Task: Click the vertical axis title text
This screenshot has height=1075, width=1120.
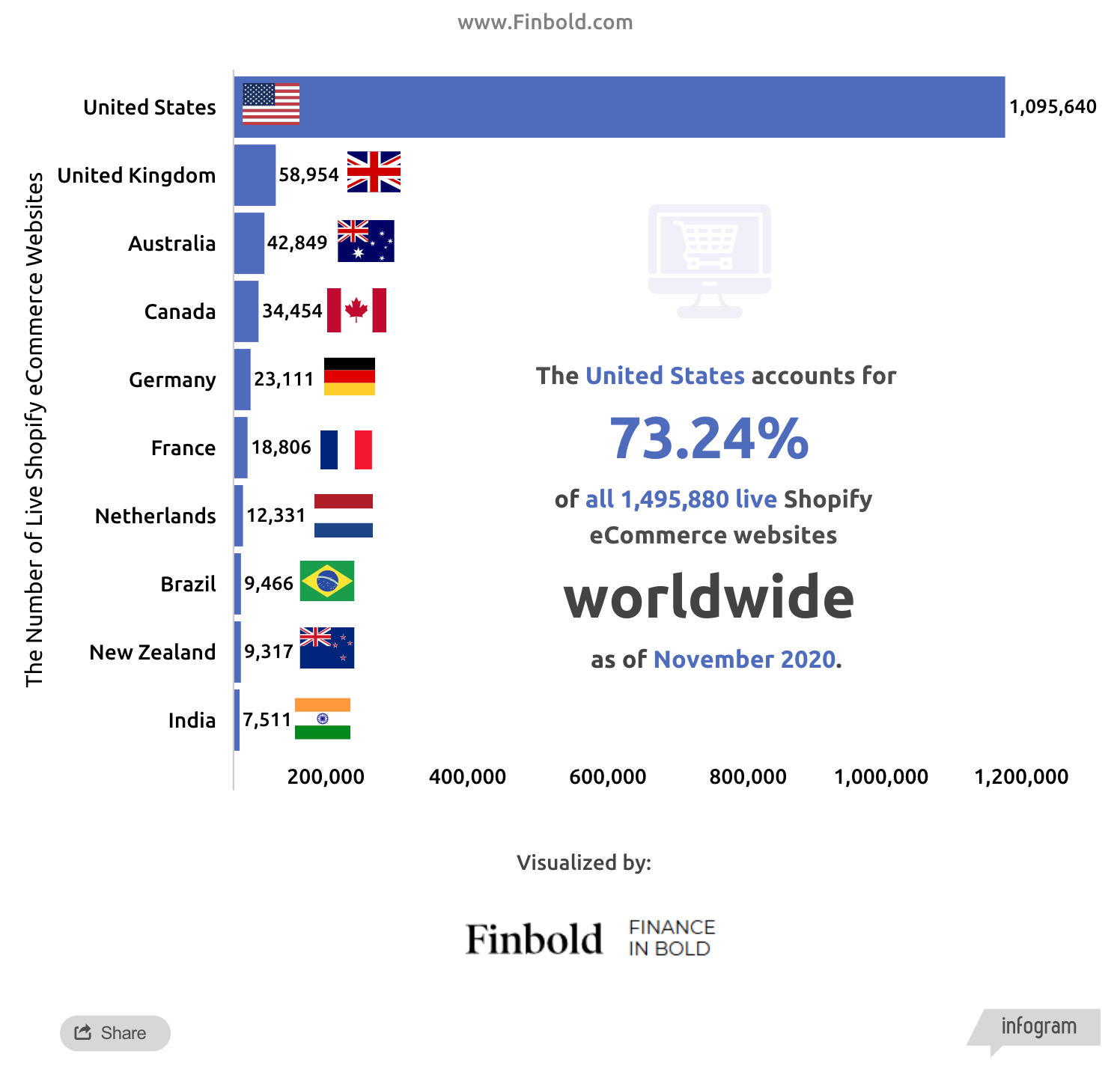Action: tap(34, 429)
